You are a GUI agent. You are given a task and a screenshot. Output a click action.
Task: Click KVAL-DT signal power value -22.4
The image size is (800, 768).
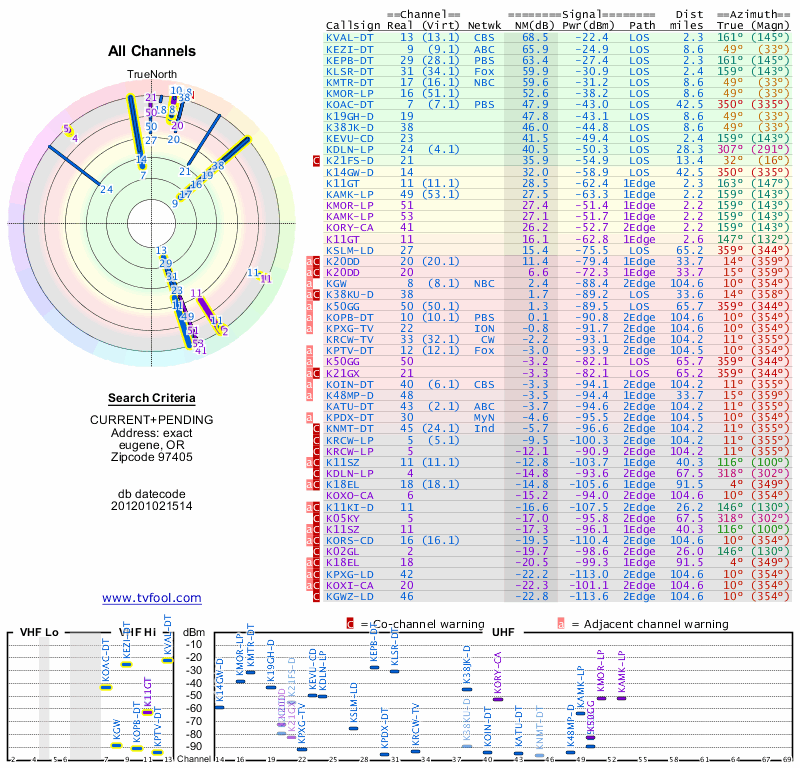592,38
